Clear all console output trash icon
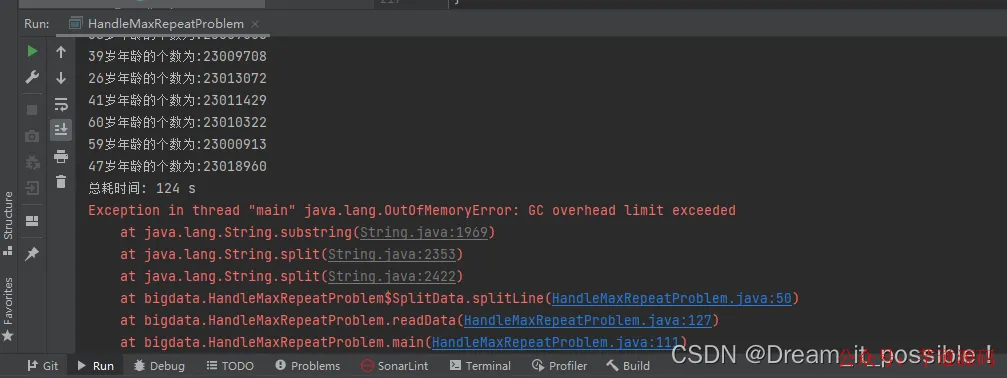 pyautogui.click(x=61, y=182)
